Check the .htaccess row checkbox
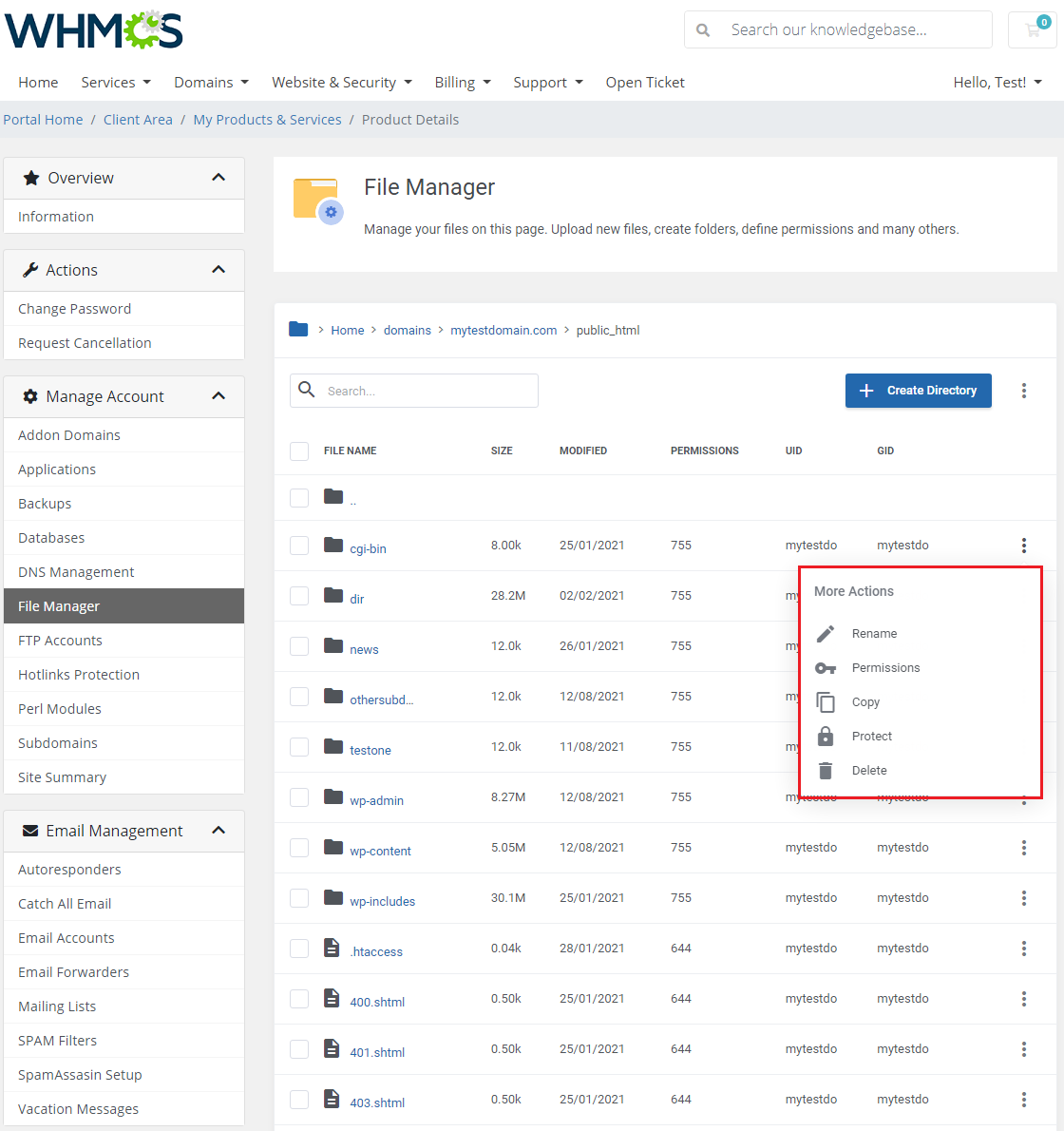The image size is (1064, 1131). pyautogui.click(x=299, y=949)
